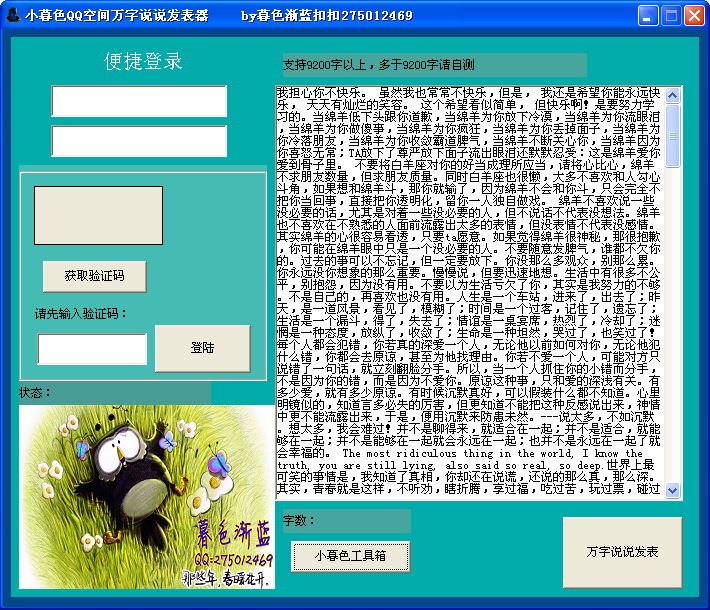Click the captcha image placeholder box
710x610 pixels.
click(98, 216)
